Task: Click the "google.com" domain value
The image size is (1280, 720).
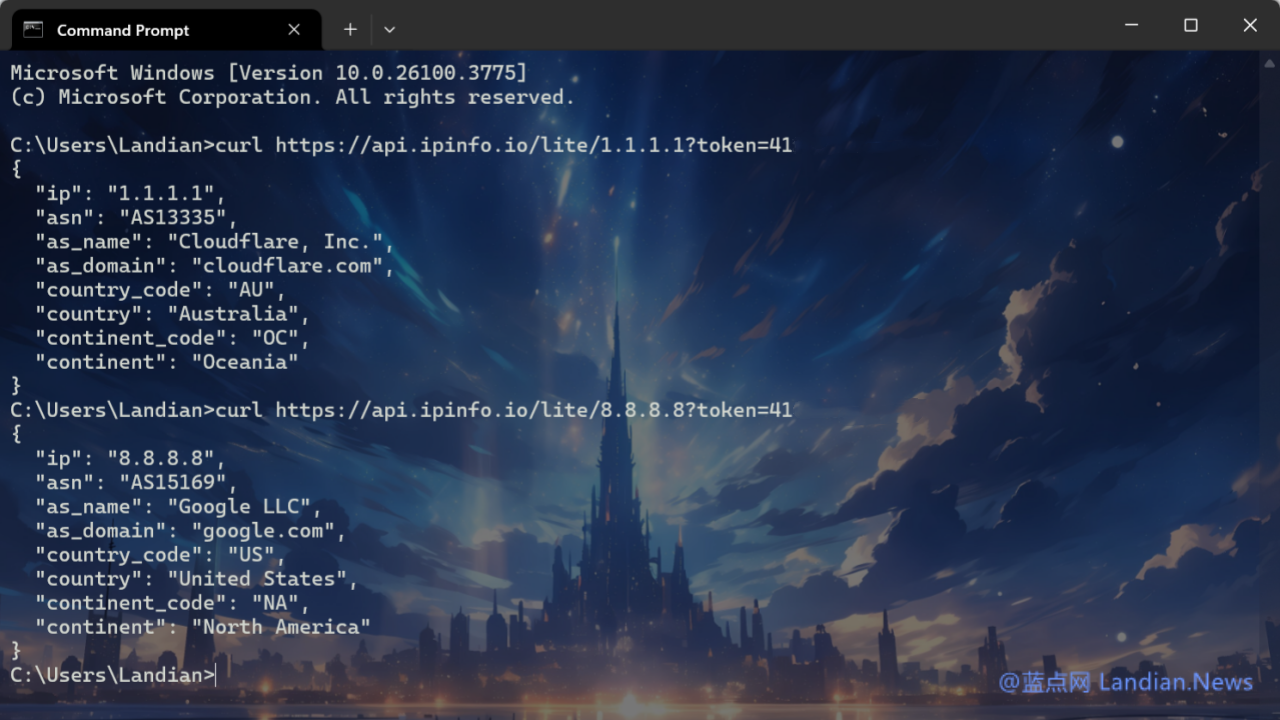Action: tap(264, 531)
